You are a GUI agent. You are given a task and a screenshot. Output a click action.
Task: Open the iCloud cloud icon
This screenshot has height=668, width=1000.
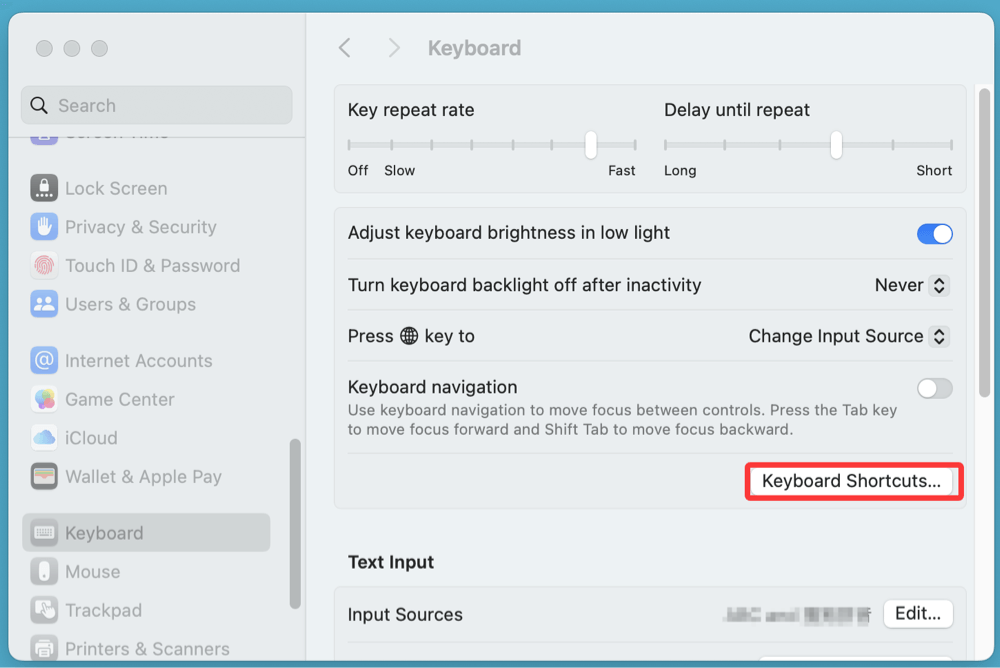44,438
